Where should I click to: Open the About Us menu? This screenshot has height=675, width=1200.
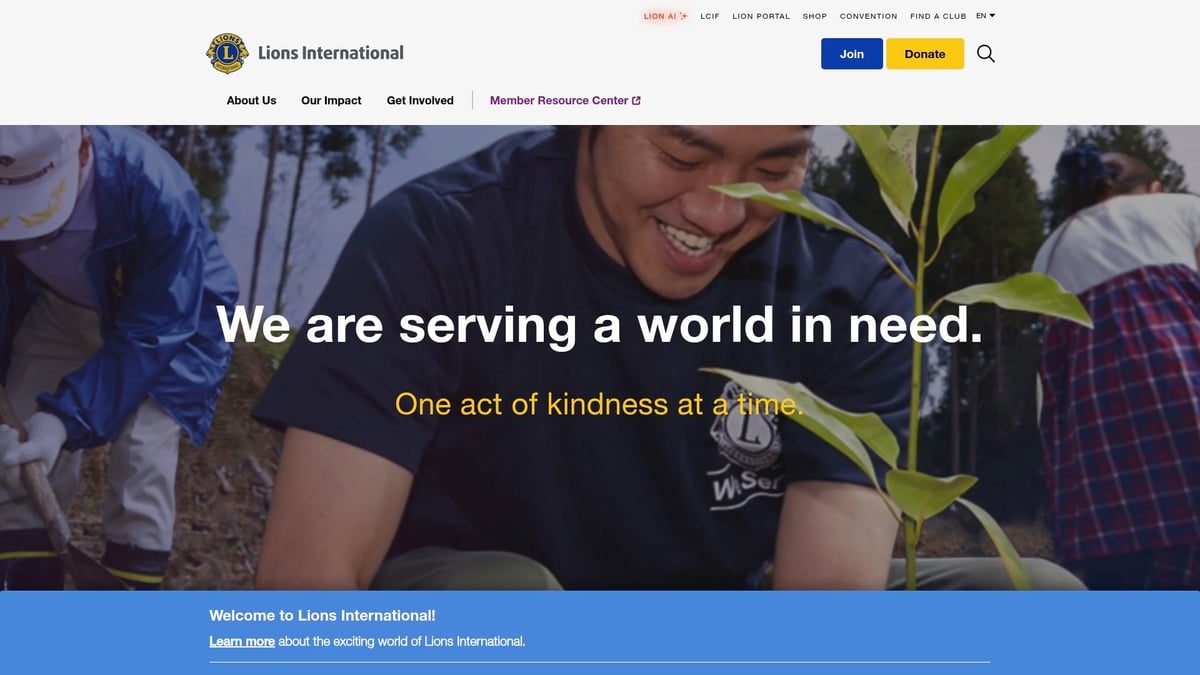pyautogui.click(x=251, y=100)
